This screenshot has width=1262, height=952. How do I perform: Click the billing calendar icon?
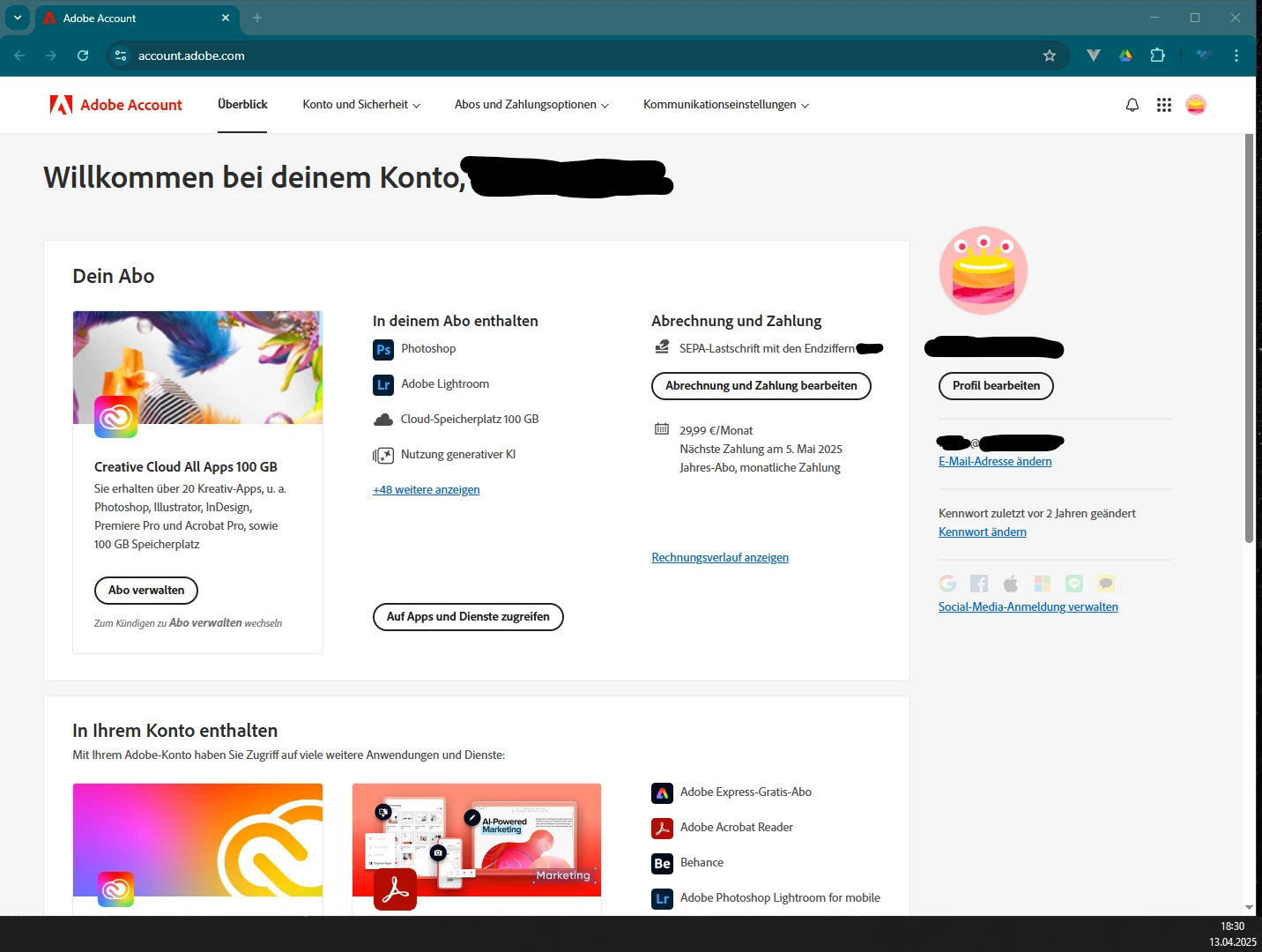662,429
